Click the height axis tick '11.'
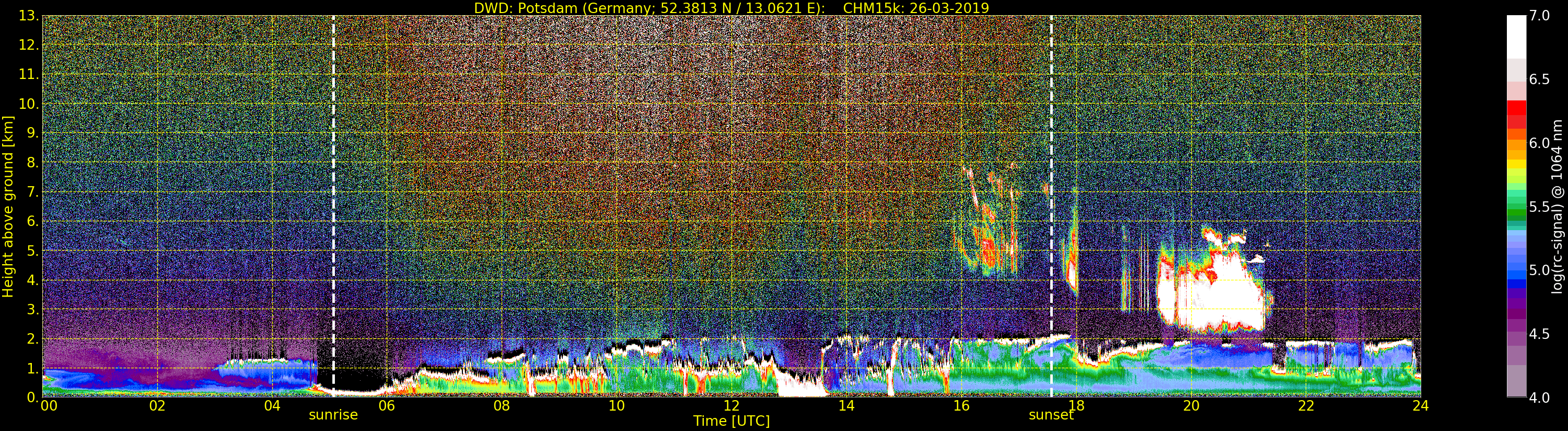 click(29, 74)
